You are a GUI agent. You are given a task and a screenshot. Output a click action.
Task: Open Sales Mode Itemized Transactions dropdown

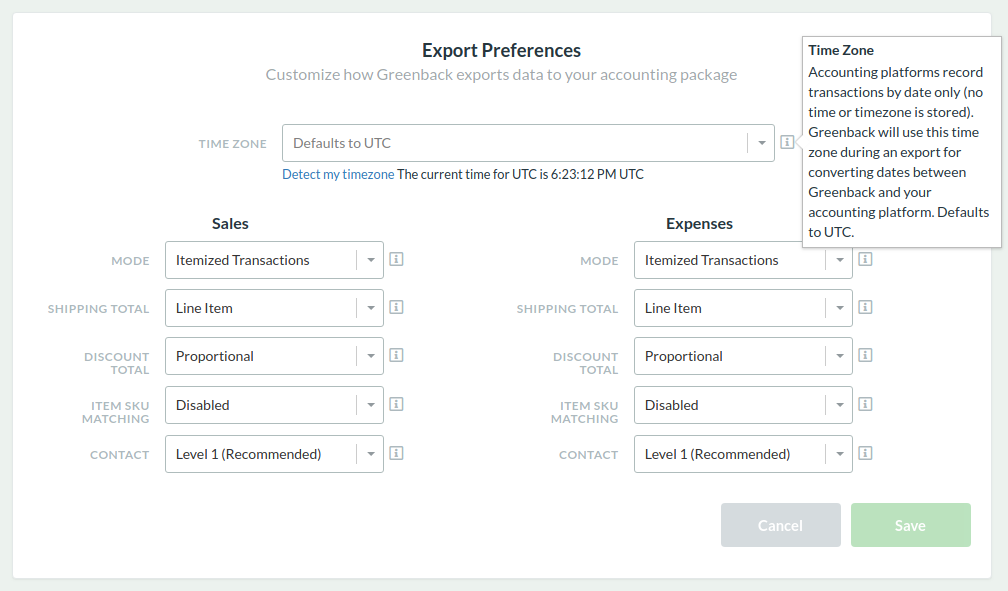tap(274, 260)
